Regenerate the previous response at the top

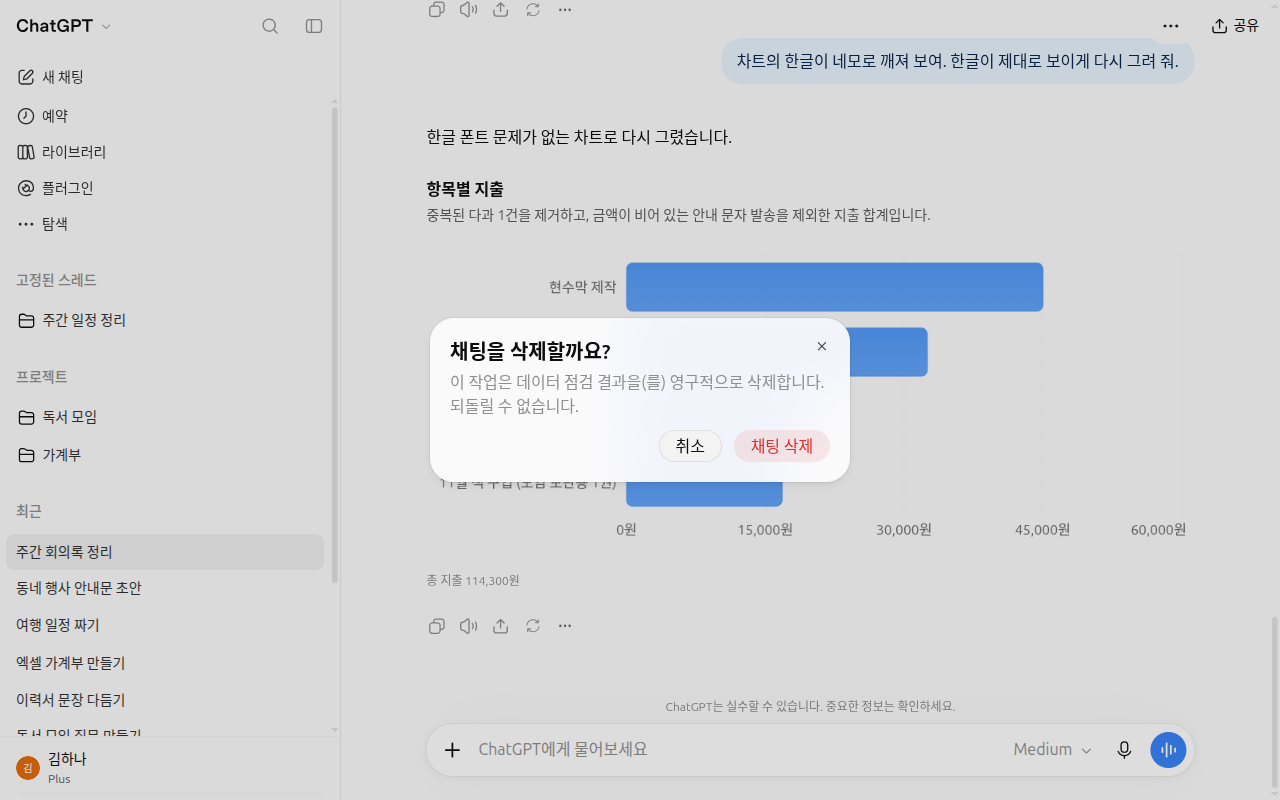[x=533, y=9]
